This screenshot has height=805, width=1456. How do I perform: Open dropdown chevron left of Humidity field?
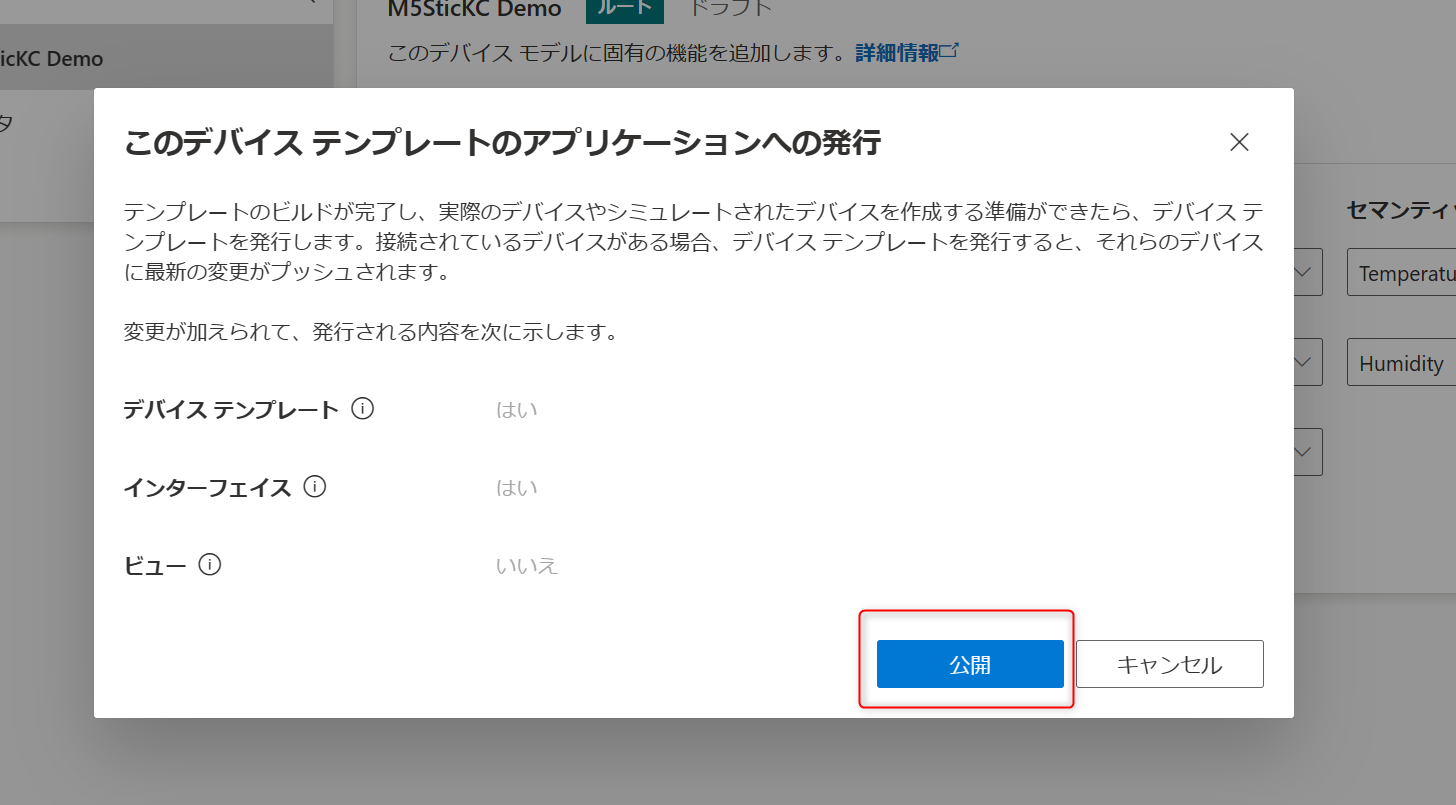tap(1304, 363)
